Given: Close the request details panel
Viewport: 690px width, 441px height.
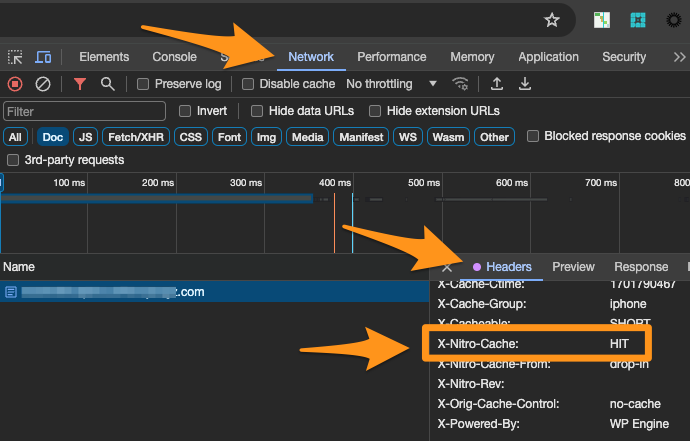Looking at the screenshot, I should point(447,267).
